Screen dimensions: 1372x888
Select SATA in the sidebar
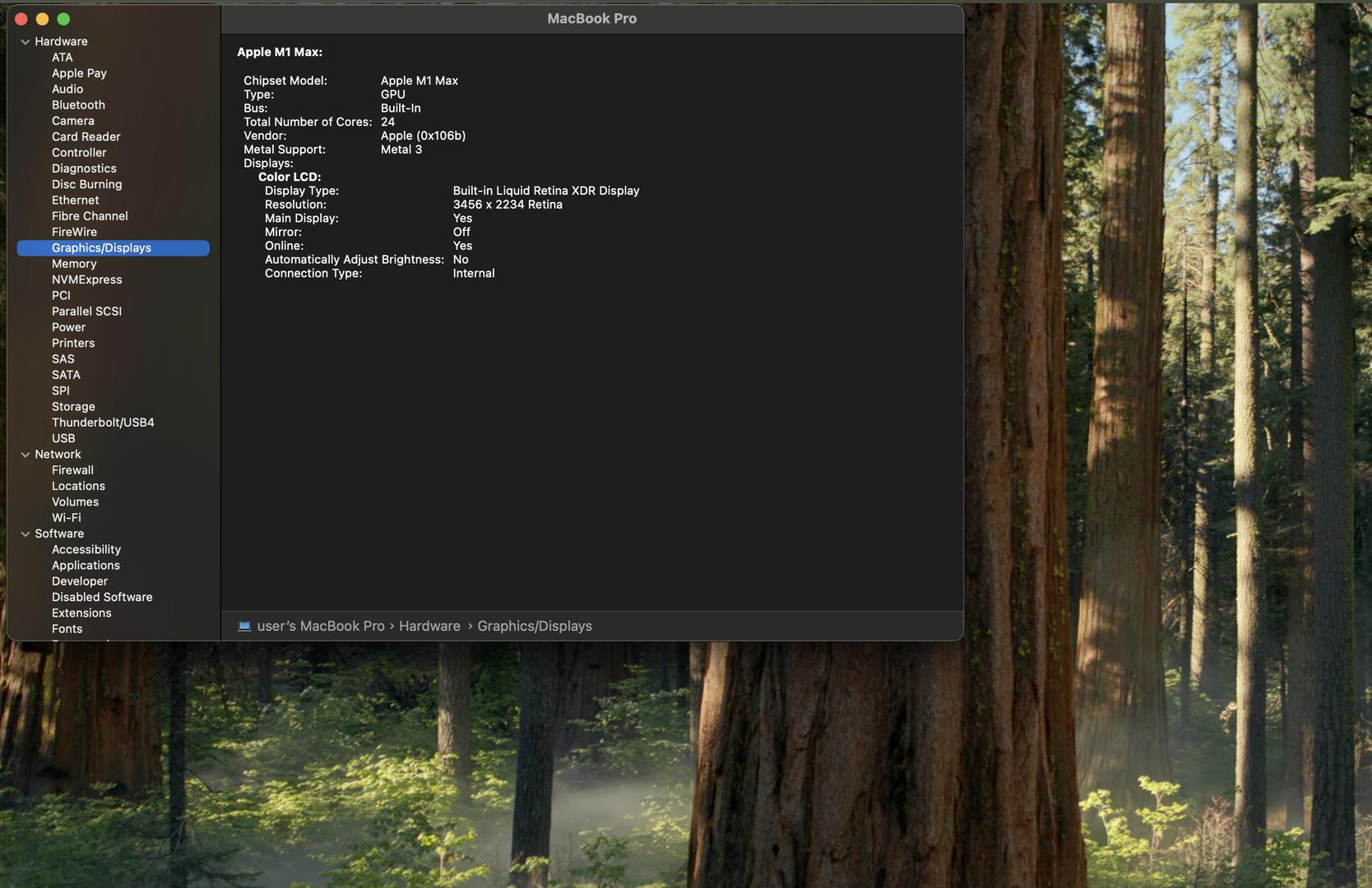tap(66, 375)
